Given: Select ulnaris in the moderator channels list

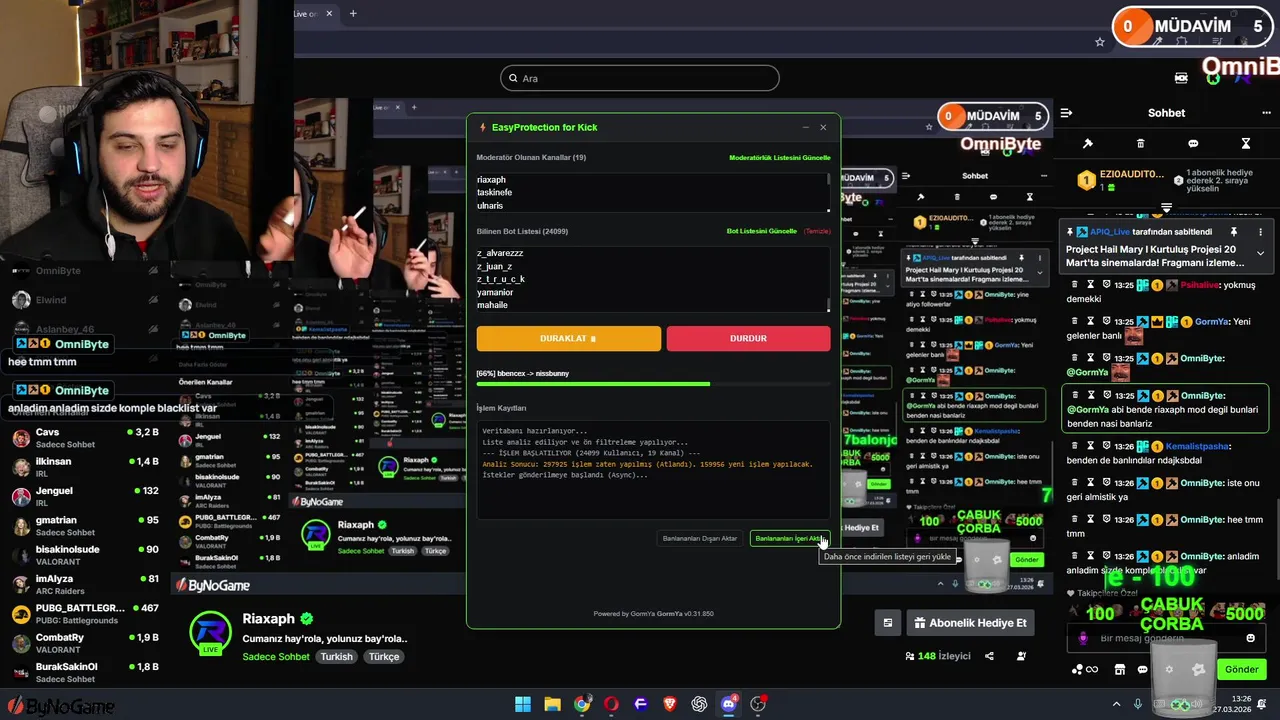Looking at the screenshot, I should pyautogui.click(x=490, y=205).
